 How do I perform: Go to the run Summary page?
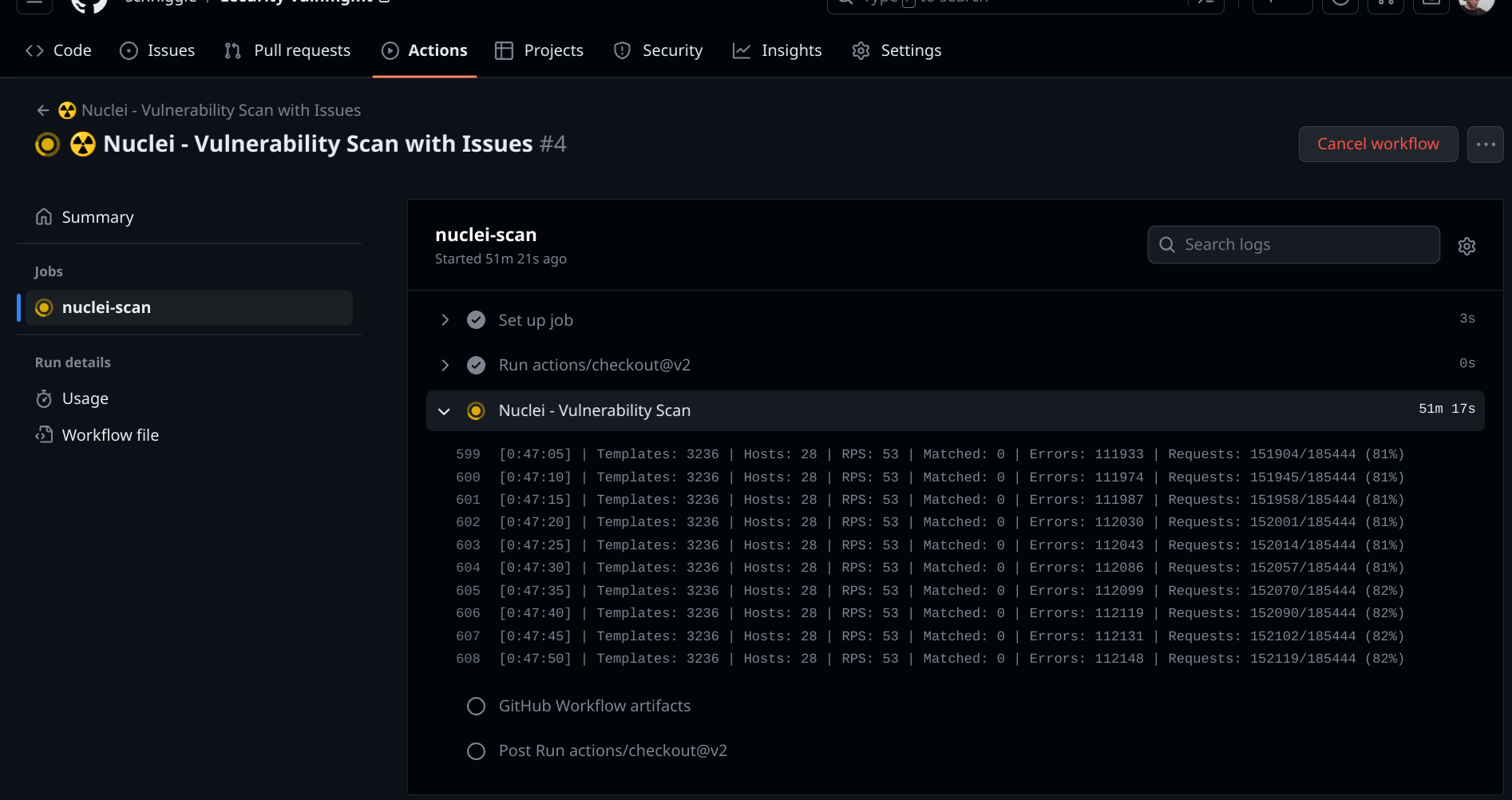[189, 217]
